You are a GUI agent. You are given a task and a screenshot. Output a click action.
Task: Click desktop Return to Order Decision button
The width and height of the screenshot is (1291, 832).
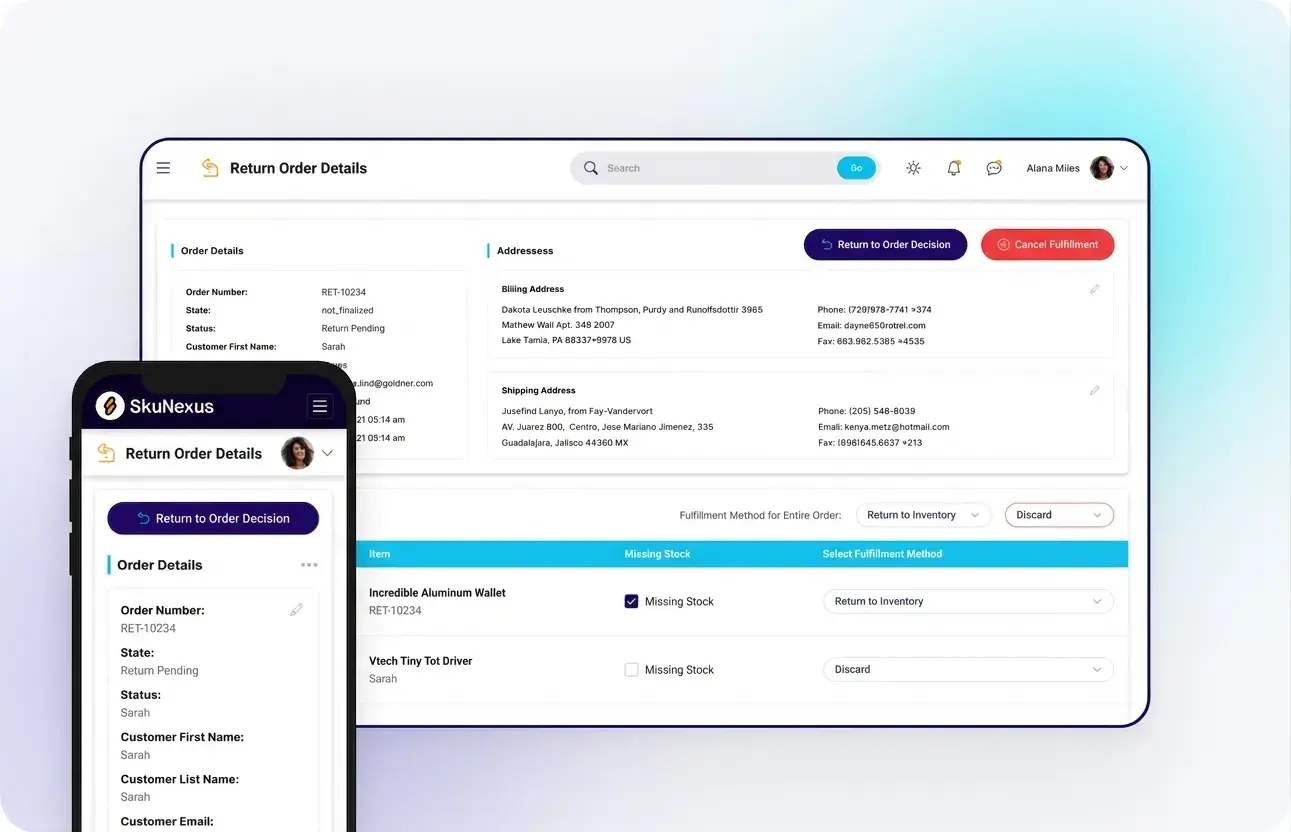point(885,245)
